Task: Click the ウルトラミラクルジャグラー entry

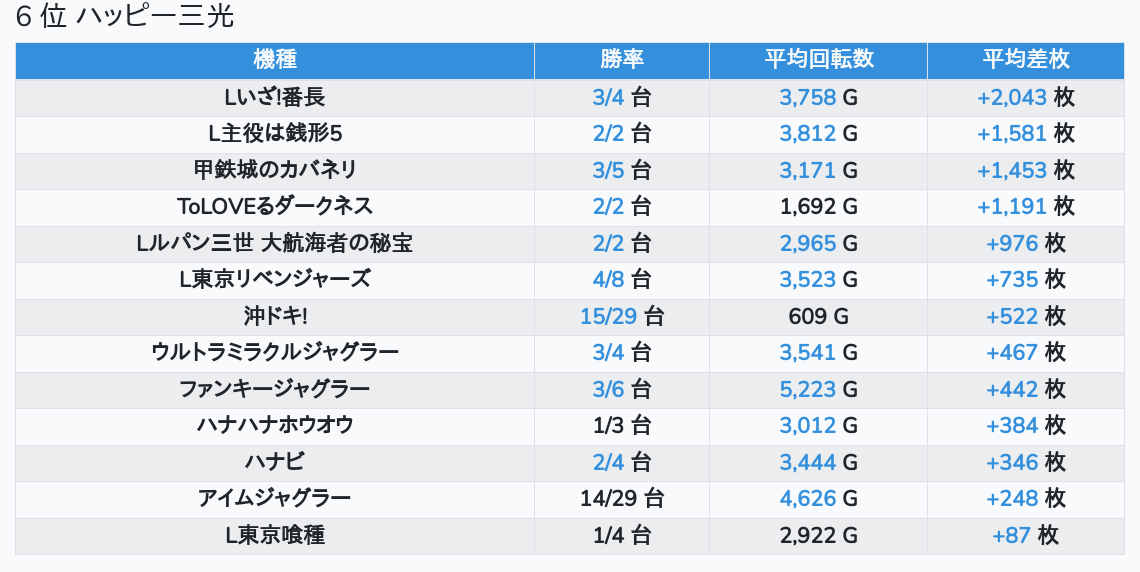Action: (275, 352)
